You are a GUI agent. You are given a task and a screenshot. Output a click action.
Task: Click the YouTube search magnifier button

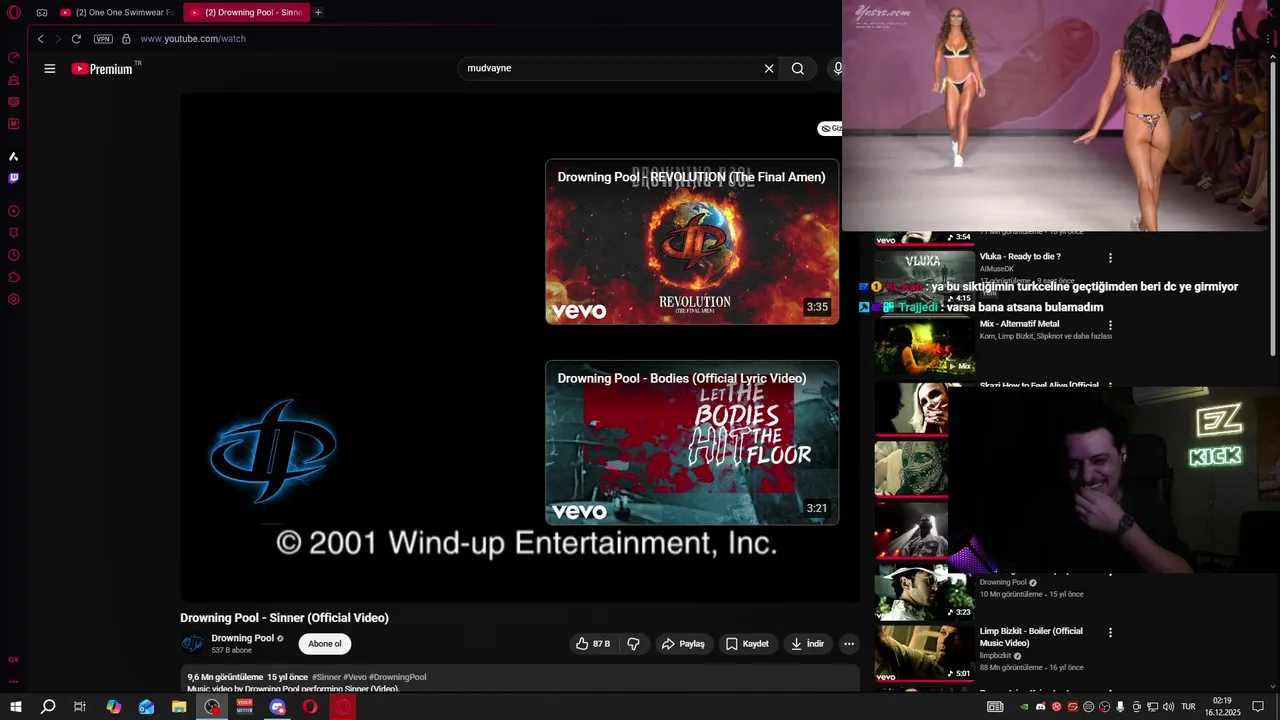tap(798, 69)
